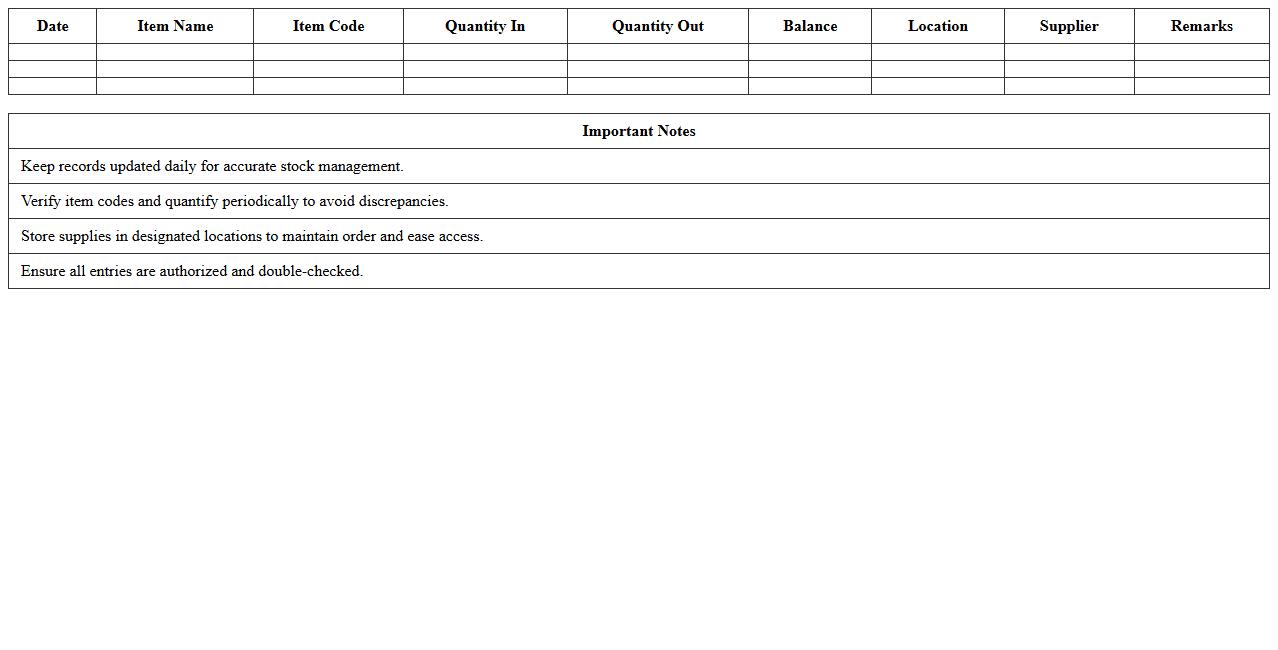Select the Balance column header

click(x=810, y=26)
